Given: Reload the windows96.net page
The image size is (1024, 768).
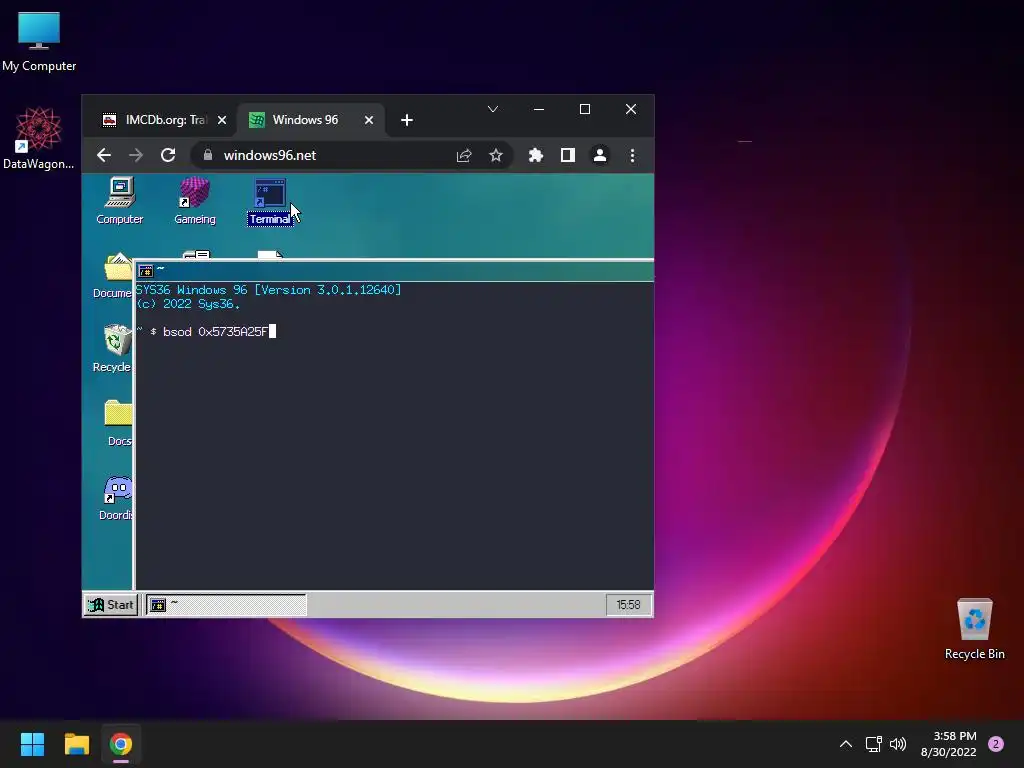Looking at the screenshot, I should click(168, 155).
